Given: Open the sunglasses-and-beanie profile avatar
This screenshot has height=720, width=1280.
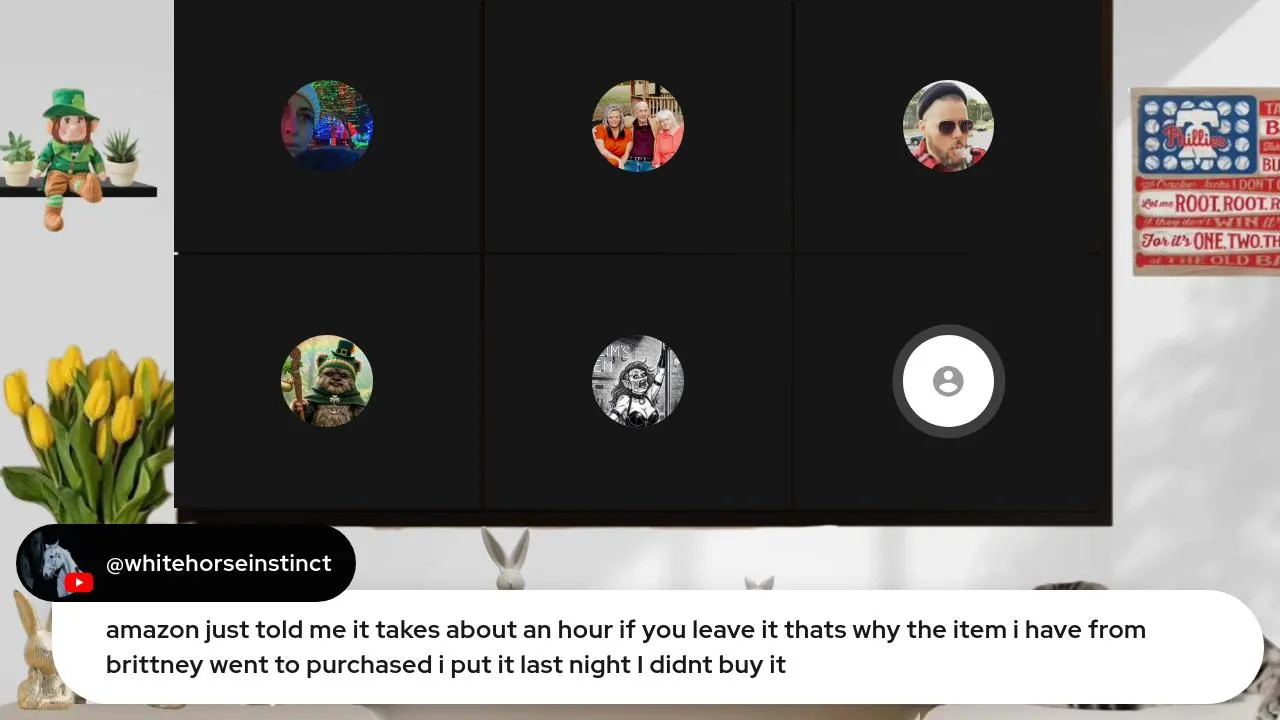Looking at the screenshot, I should (948, 126).
